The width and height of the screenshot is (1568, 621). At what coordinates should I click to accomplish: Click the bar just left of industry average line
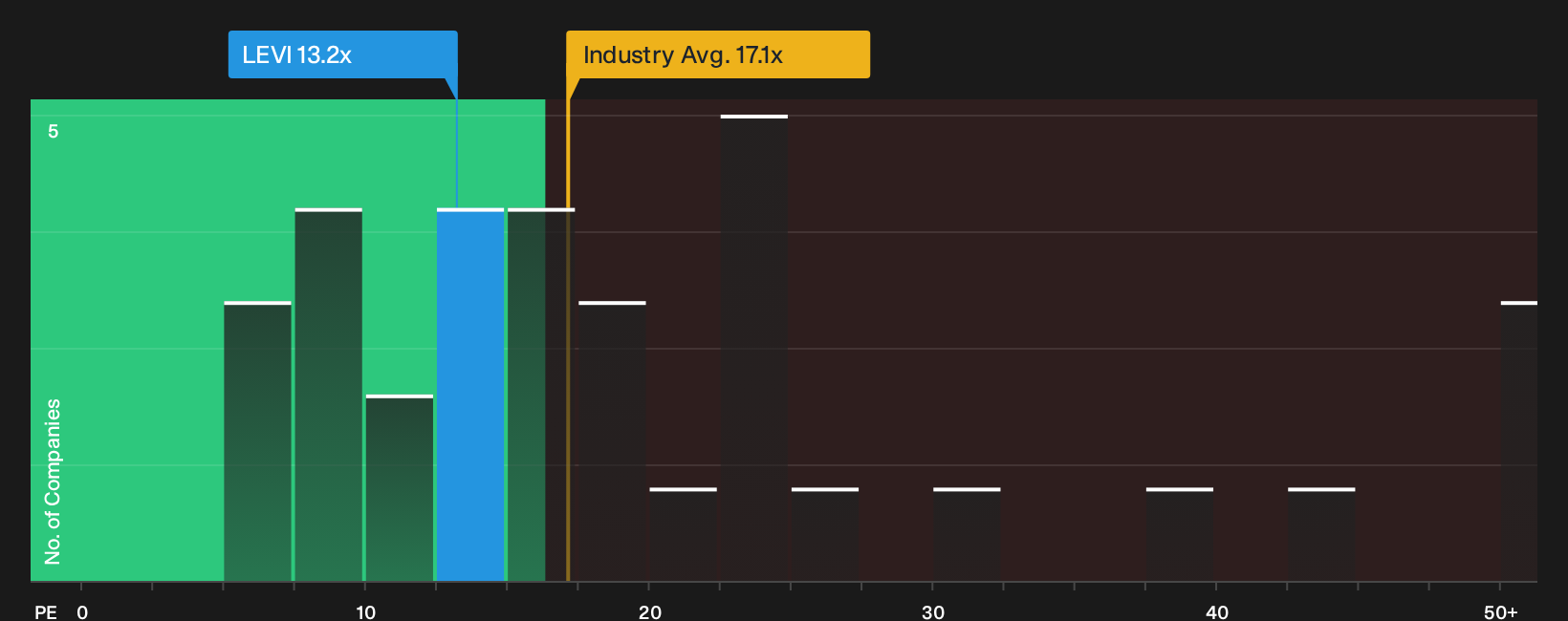[x=541, y=395]
